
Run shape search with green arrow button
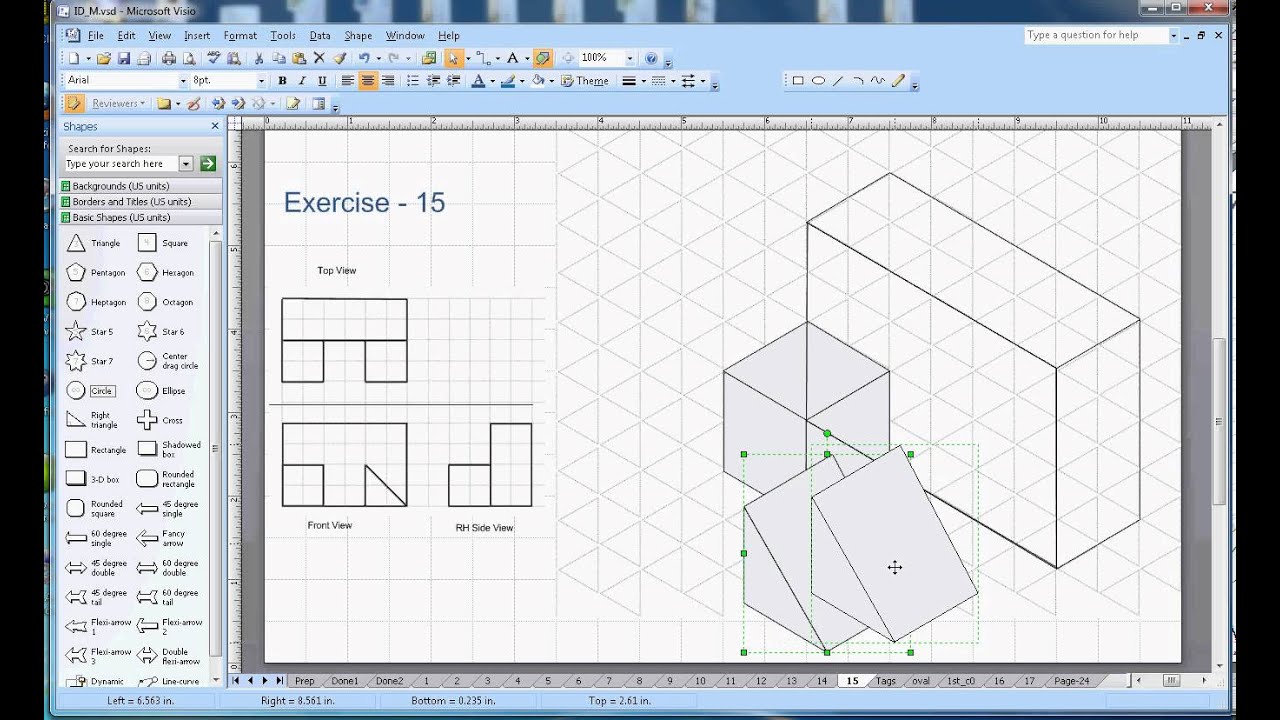(x=208, y=164)
